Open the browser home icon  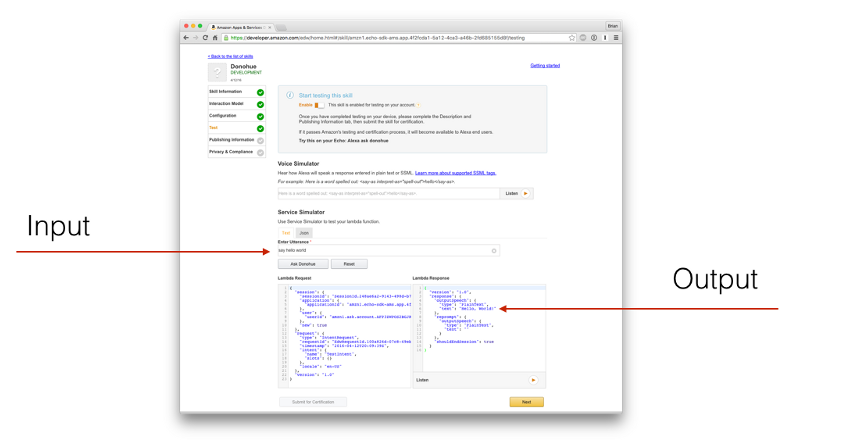(215, 38)
